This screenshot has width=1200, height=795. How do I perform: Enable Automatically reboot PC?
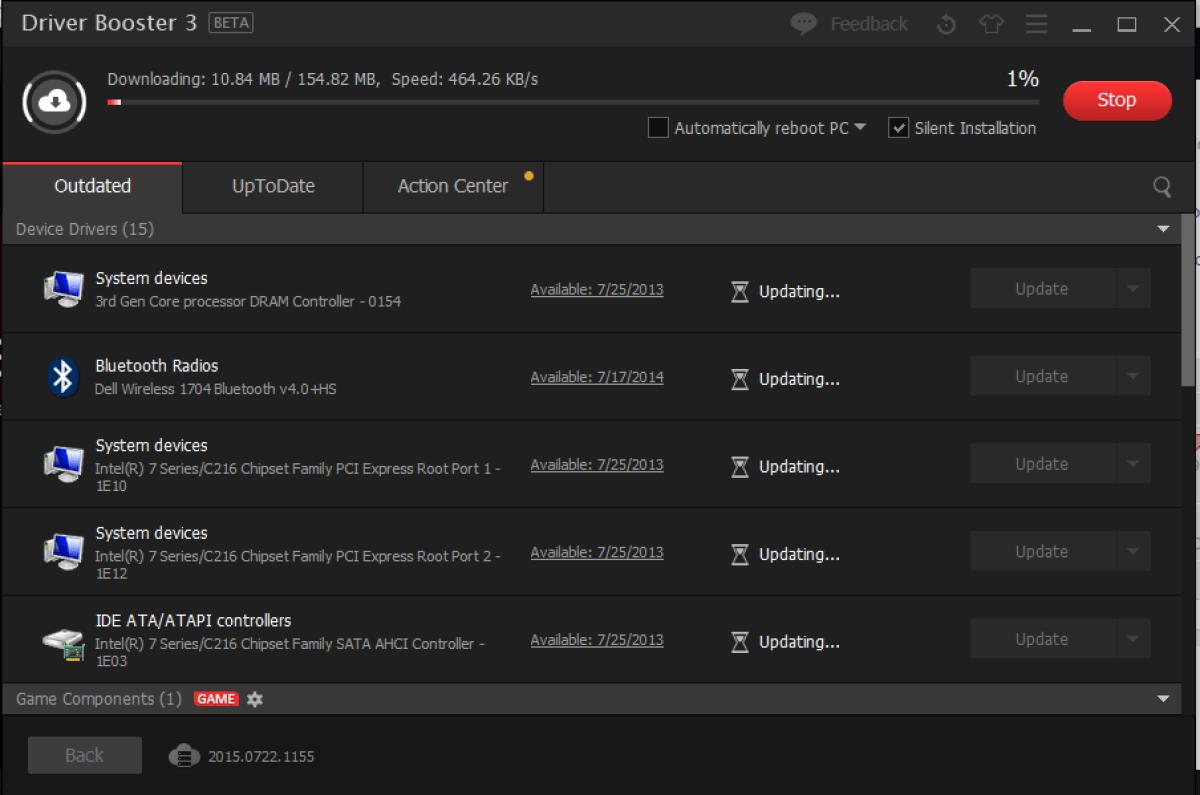[658, 128]
